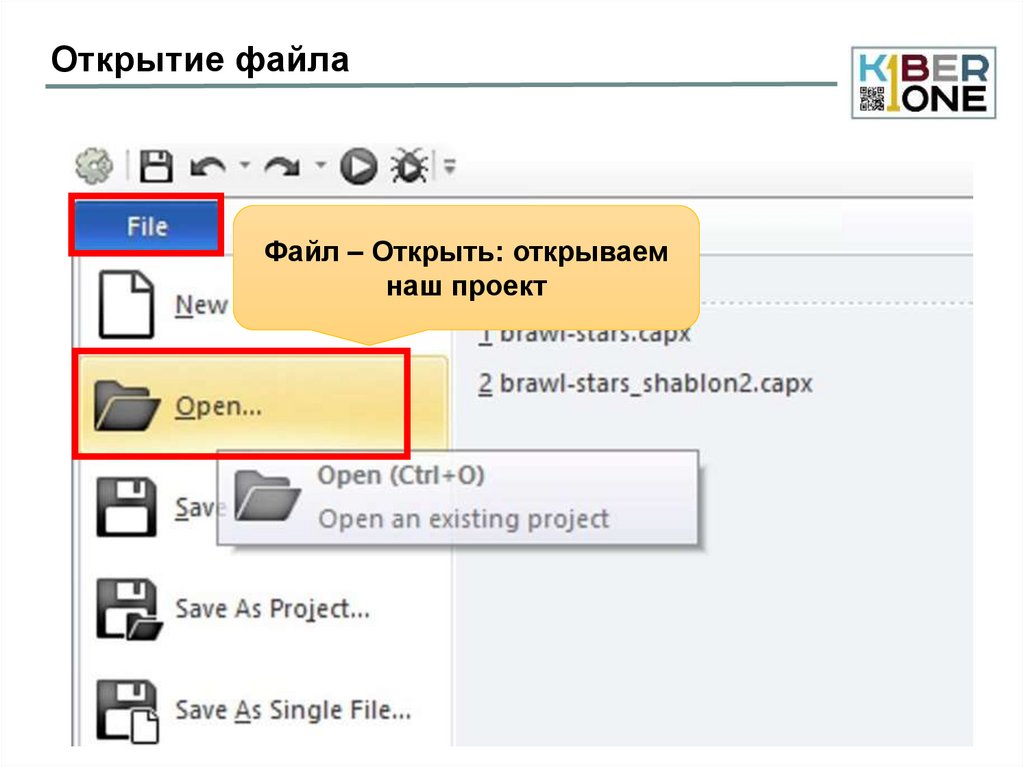Click the gear icon at toolbar left
Image resolution: width=1024 pixels, height=767 pixels.
click(92, 165)
